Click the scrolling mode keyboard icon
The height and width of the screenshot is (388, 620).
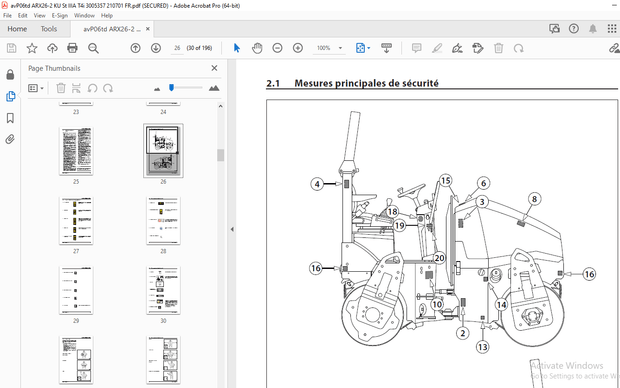click(x=386, y=48)
